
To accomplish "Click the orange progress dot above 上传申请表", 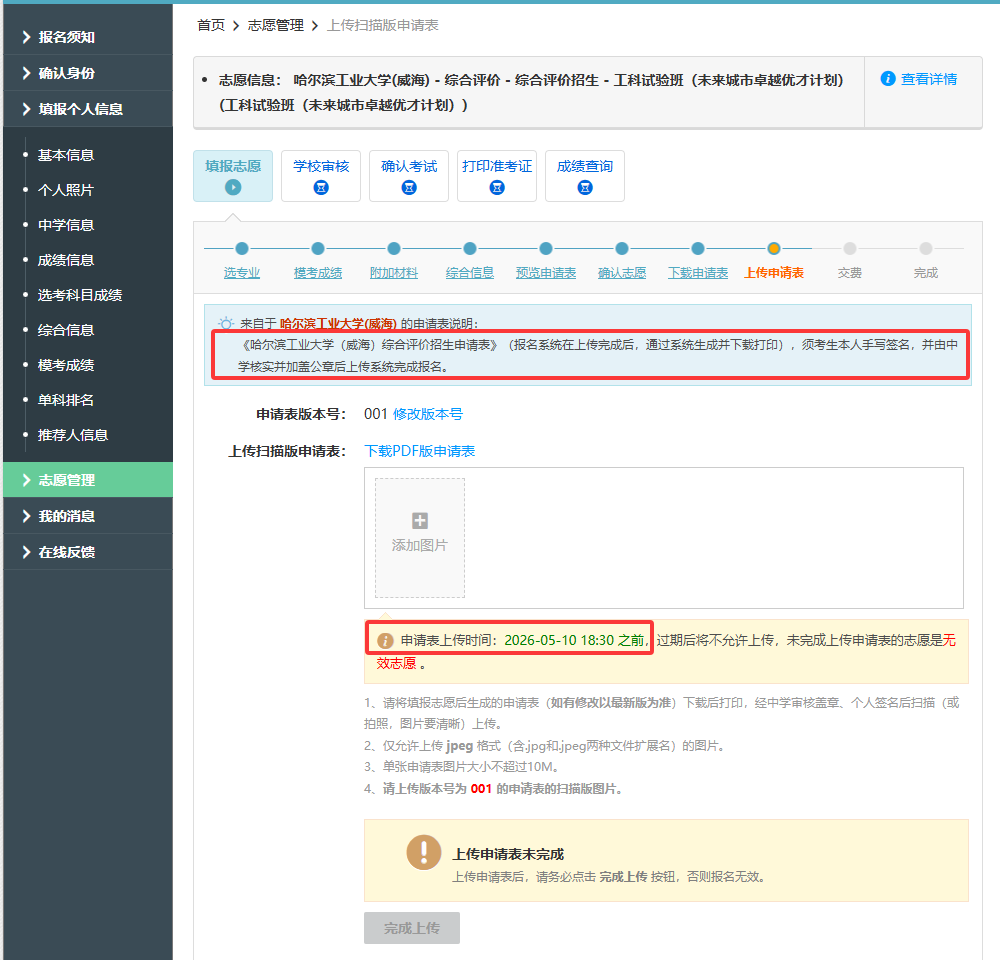I will click(x=774, y=249).
